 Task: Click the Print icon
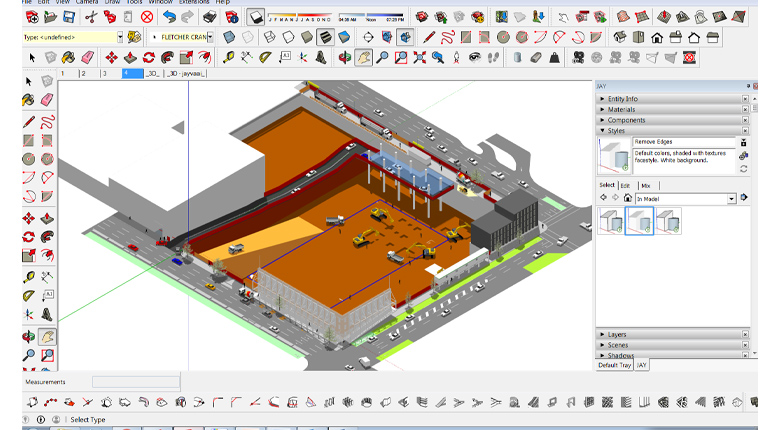tap(208, 17)
